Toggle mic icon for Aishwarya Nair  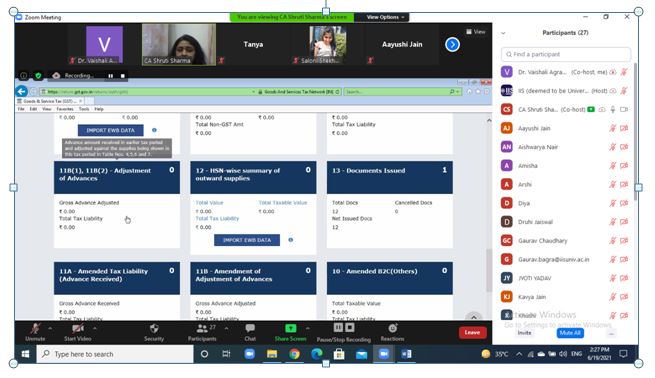click(x=612, y=147)
